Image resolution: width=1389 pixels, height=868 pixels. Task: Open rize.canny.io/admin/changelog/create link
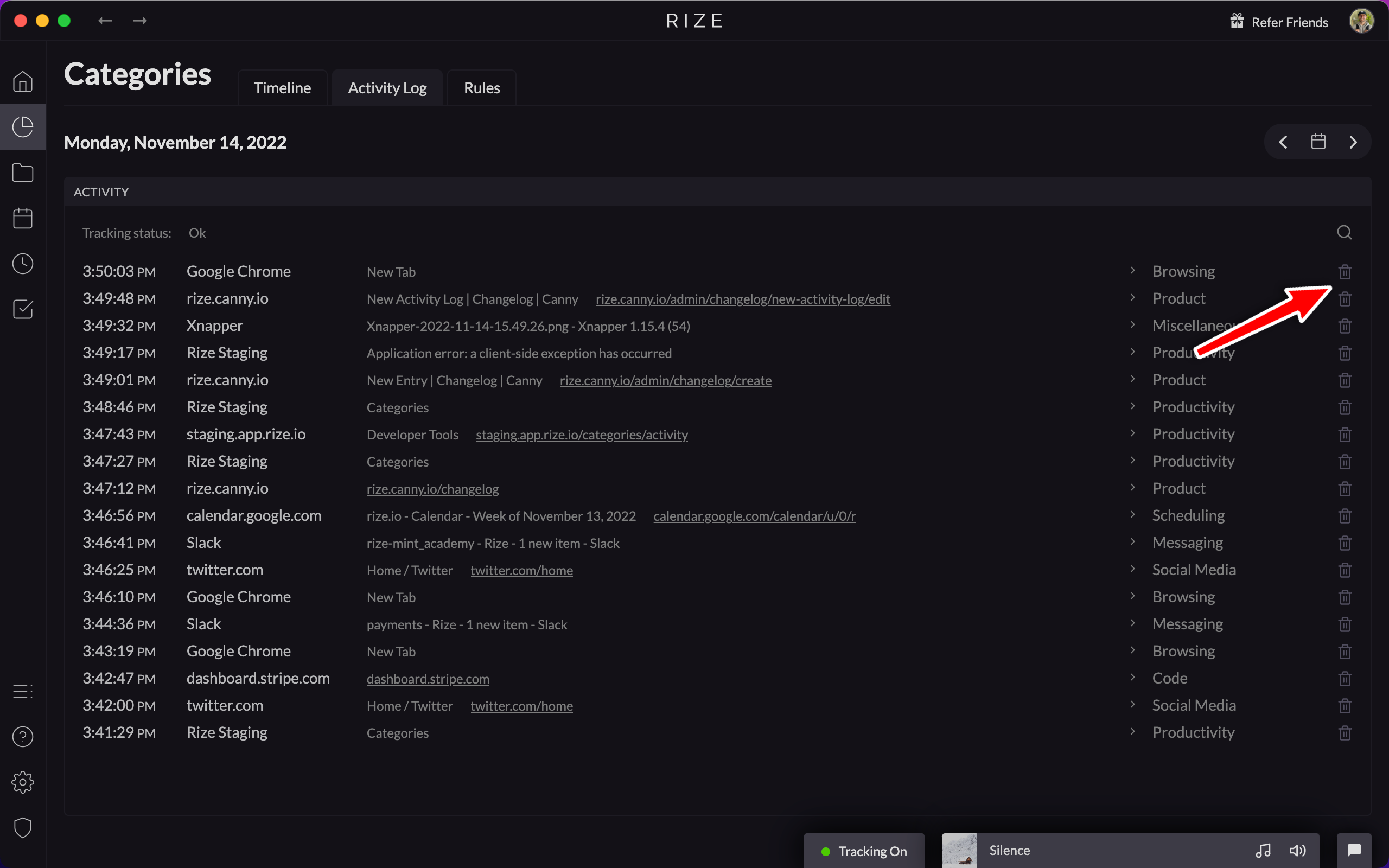pos(665,381)
